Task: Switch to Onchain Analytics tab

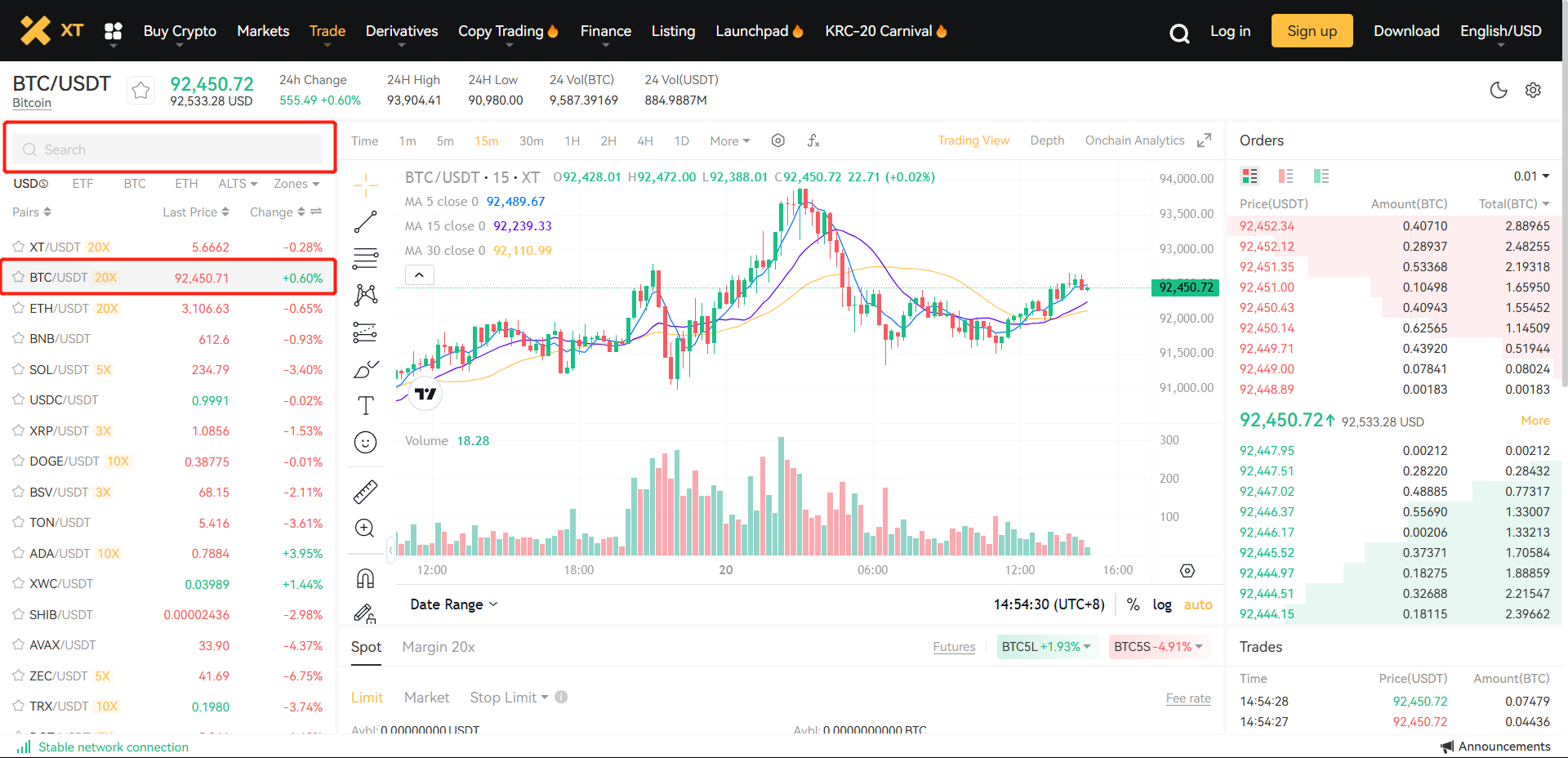Action: point(1134,140)
